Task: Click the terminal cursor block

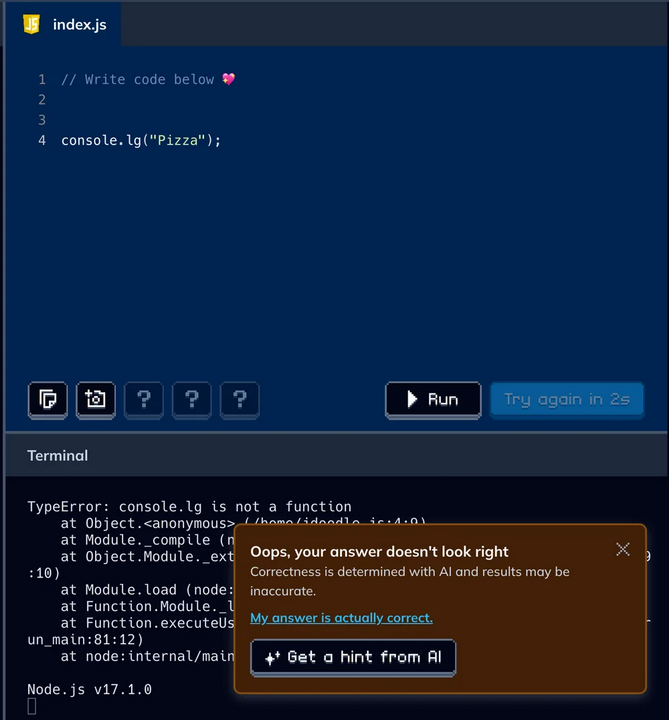Action: pos(32,706)
